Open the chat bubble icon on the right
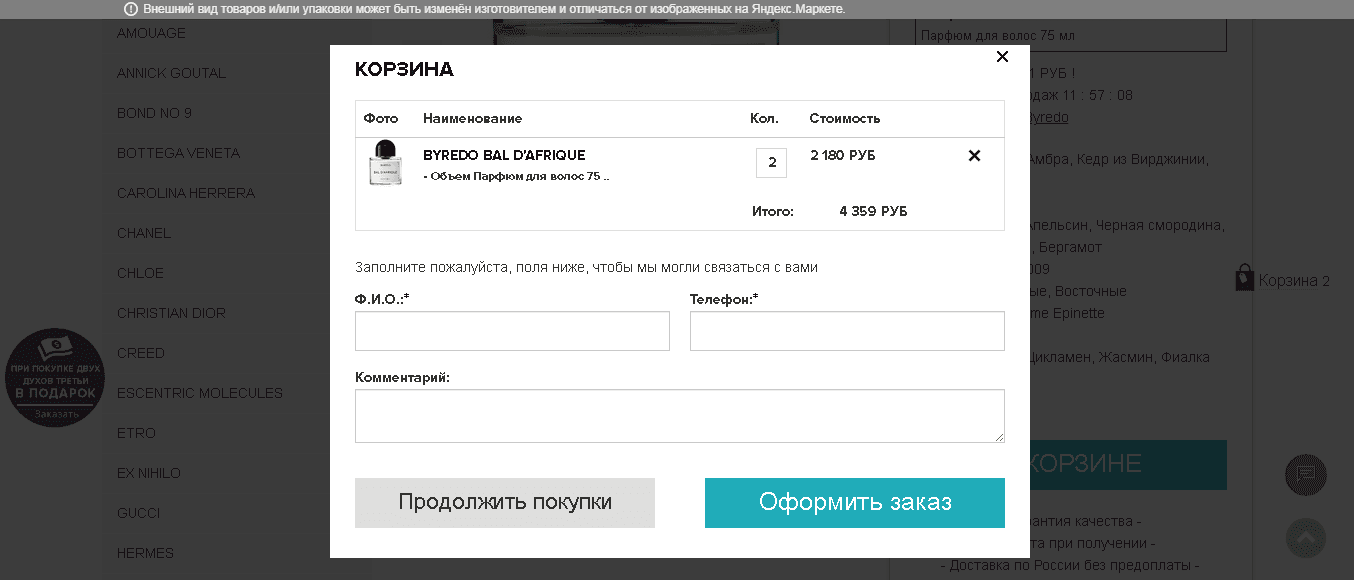The height and width of the screenshot is (580, 1354). (1305, 476)
